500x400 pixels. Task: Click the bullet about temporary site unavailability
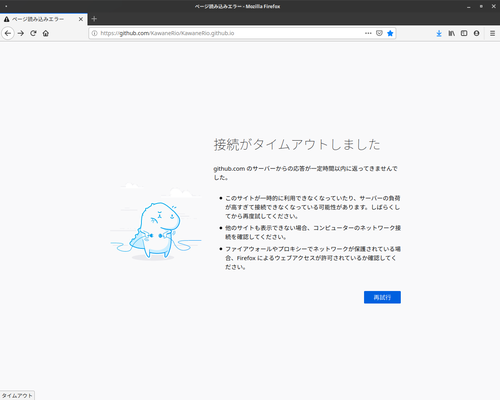(x=313, y=207)
